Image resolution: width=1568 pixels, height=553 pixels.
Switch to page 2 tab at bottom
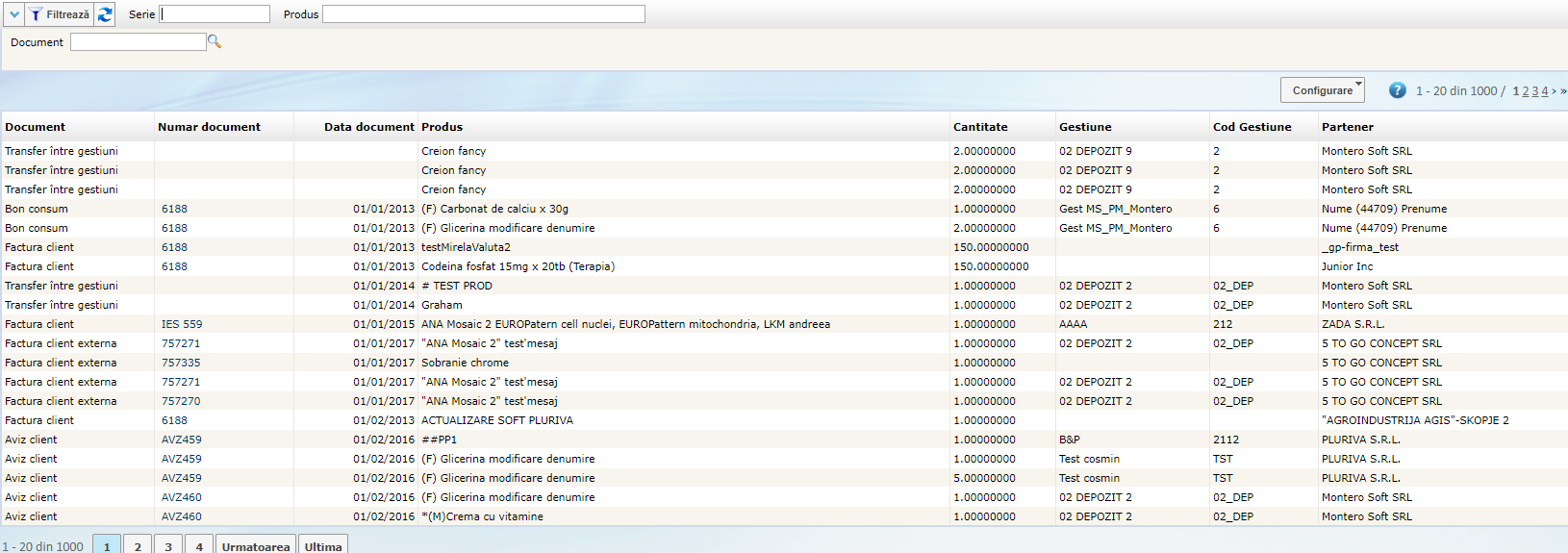point(138,545)
